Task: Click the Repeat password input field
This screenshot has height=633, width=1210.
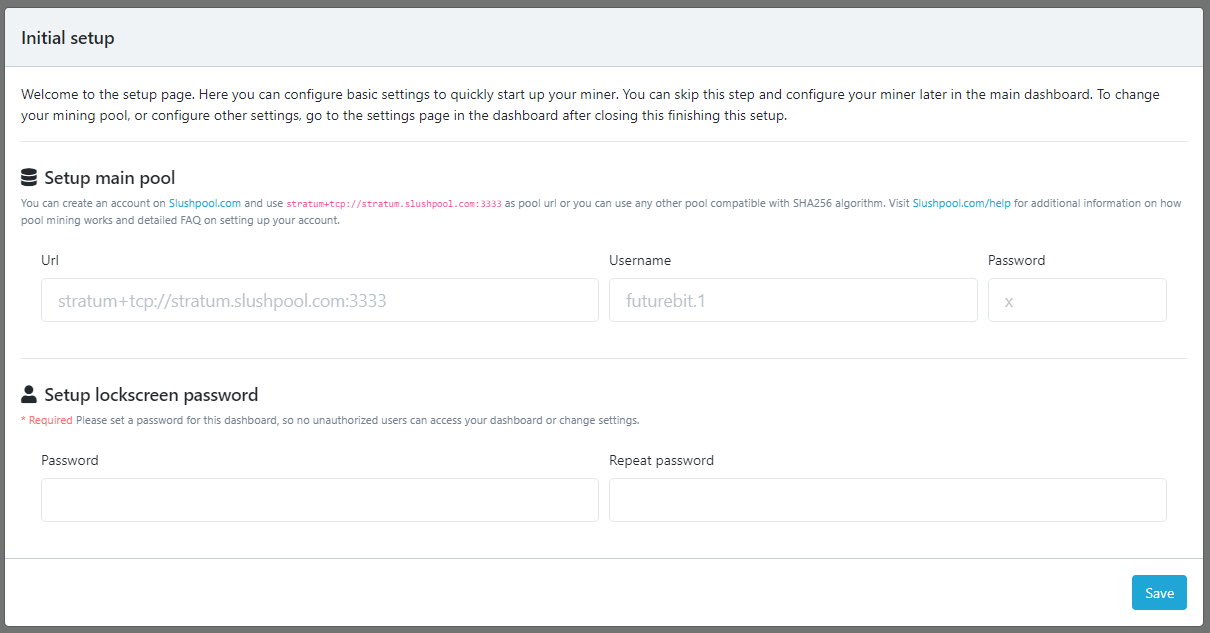Action: tap(888, 500)
